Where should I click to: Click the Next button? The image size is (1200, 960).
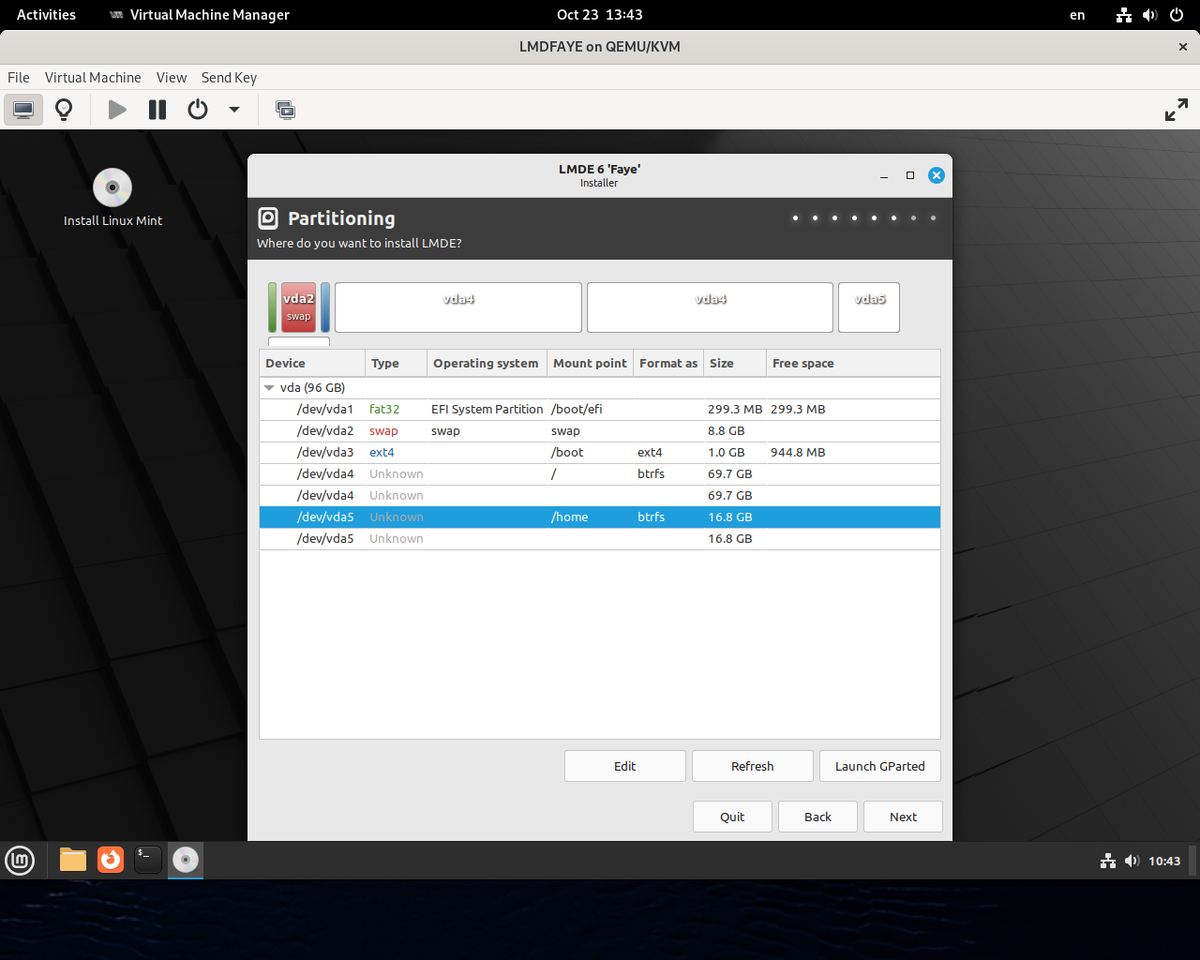[903, 817]
